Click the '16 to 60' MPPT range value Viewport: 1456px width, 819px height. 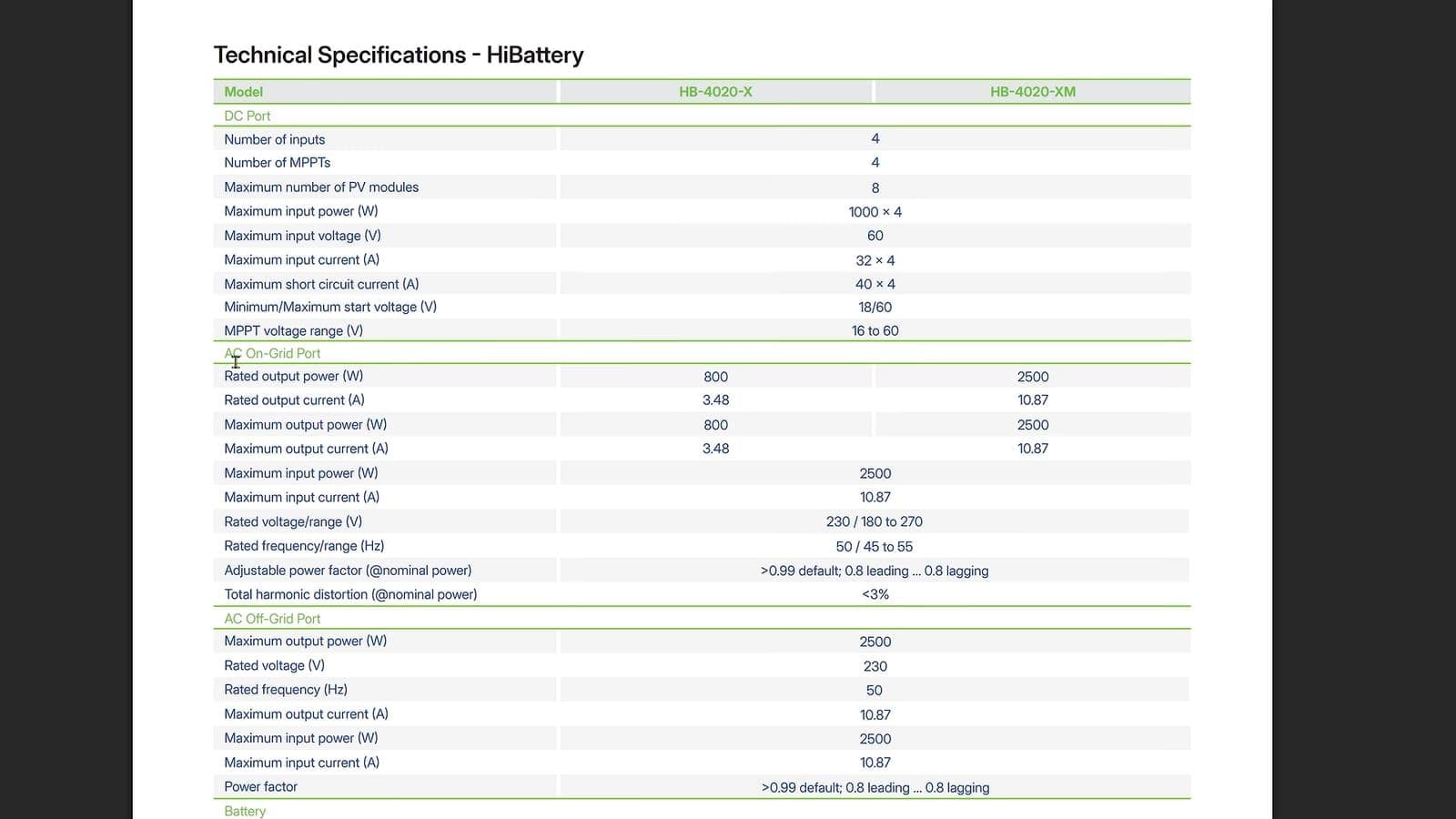[875, 331]
